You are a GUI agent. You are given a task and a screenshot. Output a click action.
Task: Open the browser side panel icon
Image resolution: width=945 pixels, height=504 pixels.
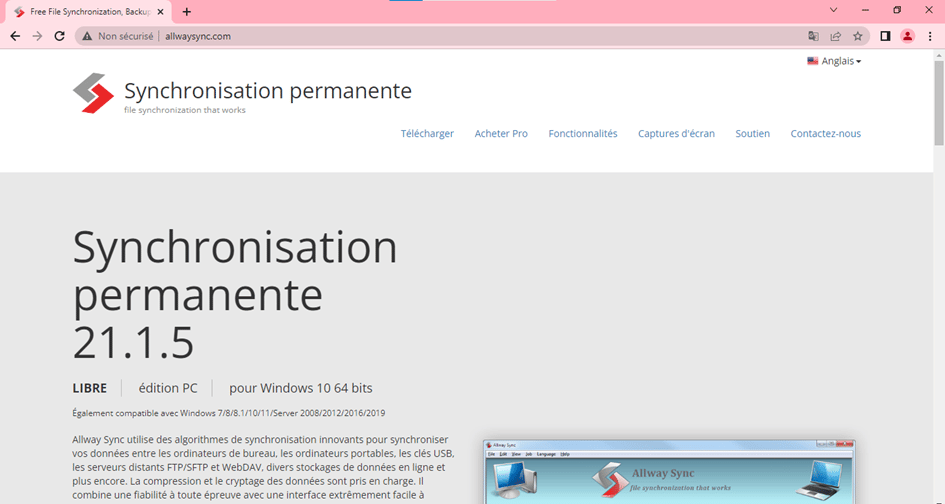(885, 36)
